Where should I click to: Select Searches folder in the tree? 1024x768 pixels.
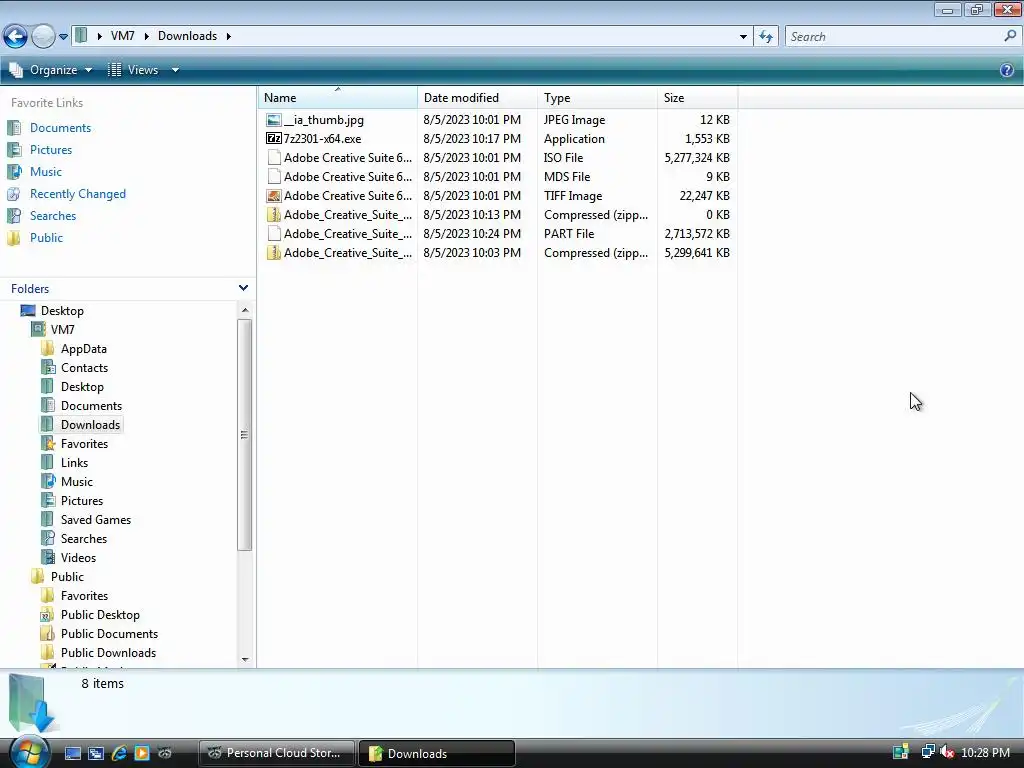point(84,539)
